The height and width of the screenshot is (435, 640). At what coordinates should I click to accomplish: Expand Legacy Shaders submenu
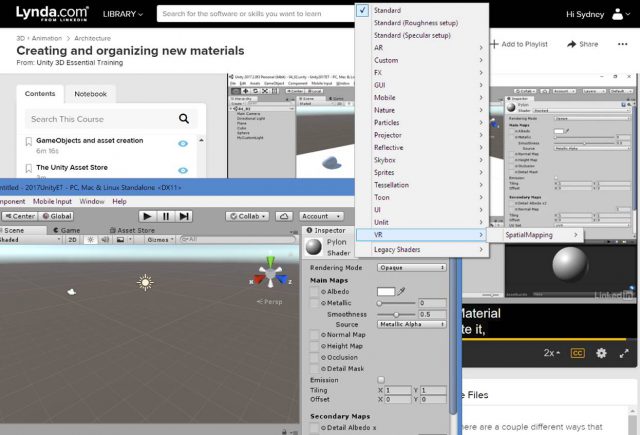422,249
